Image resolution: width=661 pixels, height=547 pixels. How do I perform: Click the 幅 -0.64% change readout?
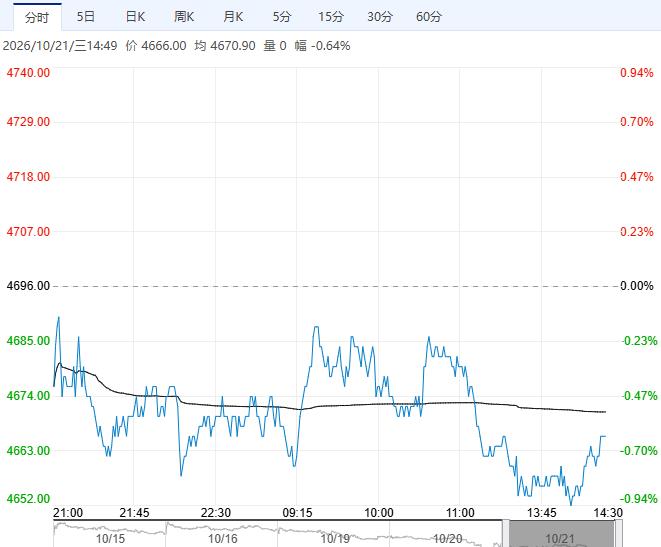pos(322,46)
